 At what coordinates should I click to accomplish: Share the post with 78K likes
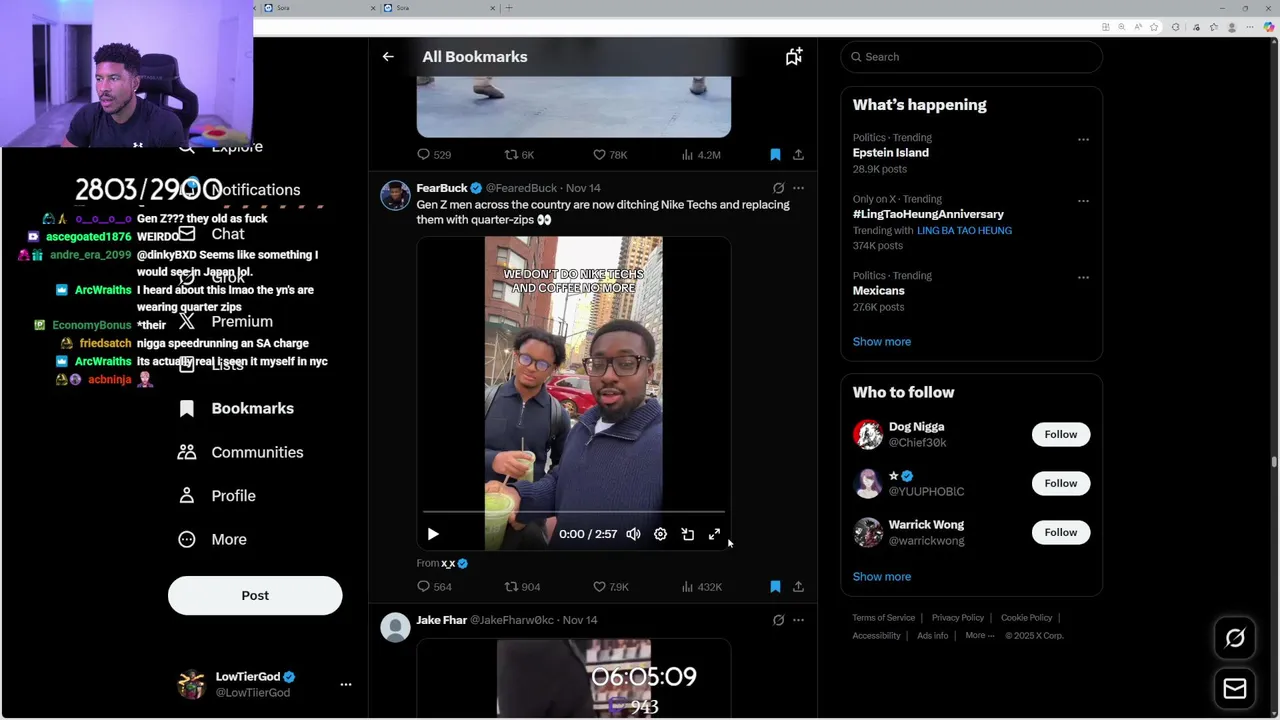(798, 155)
